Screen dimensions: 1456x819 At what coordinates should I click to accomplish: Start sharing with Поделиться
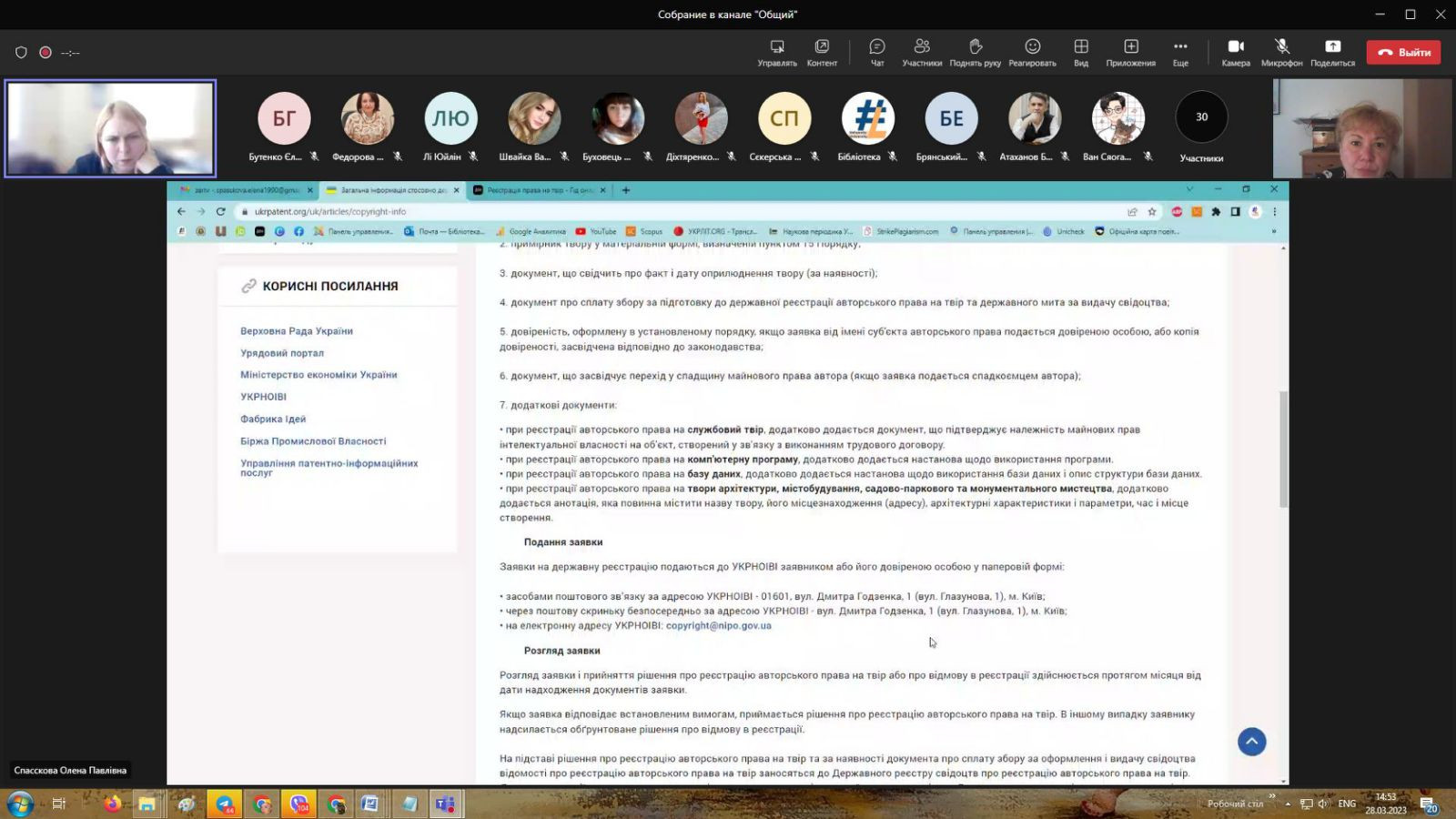[x=1332, y=53]
